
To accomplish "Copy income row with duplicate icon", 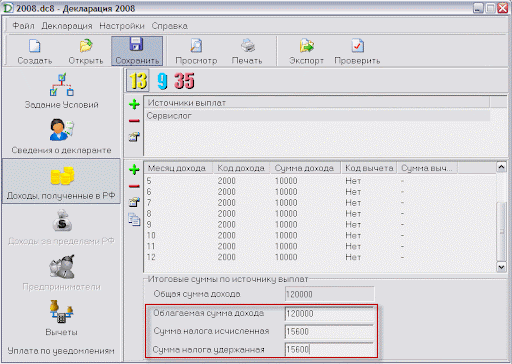I will pos(134,219).
